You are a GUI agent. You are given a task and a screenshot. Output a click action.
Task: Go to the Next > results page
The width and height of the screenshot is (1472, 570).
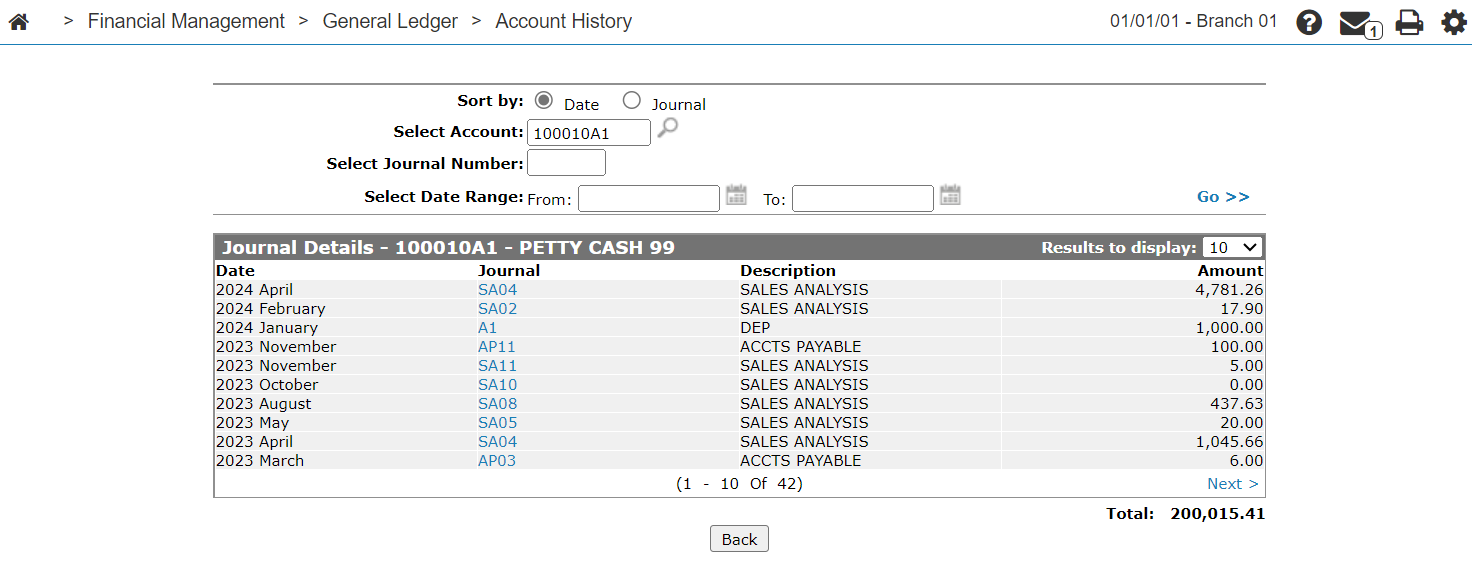(x=1232, y=484)
